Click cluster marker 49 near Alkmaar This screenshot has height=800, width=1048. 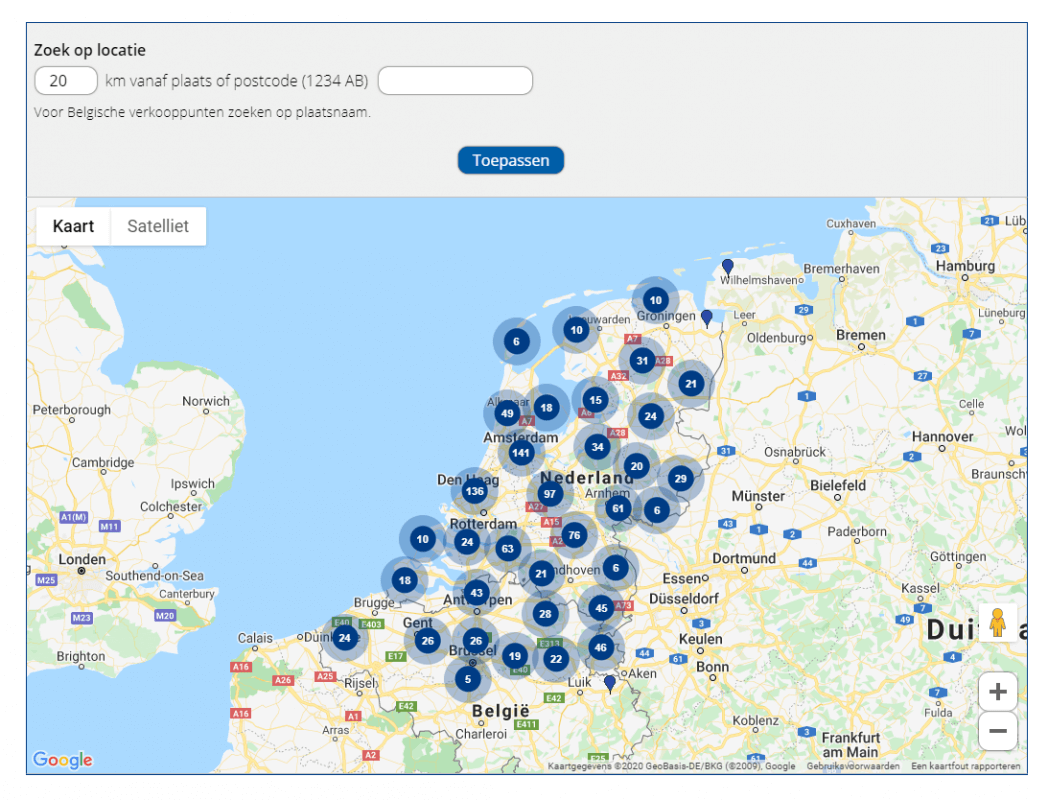(507, 414)
